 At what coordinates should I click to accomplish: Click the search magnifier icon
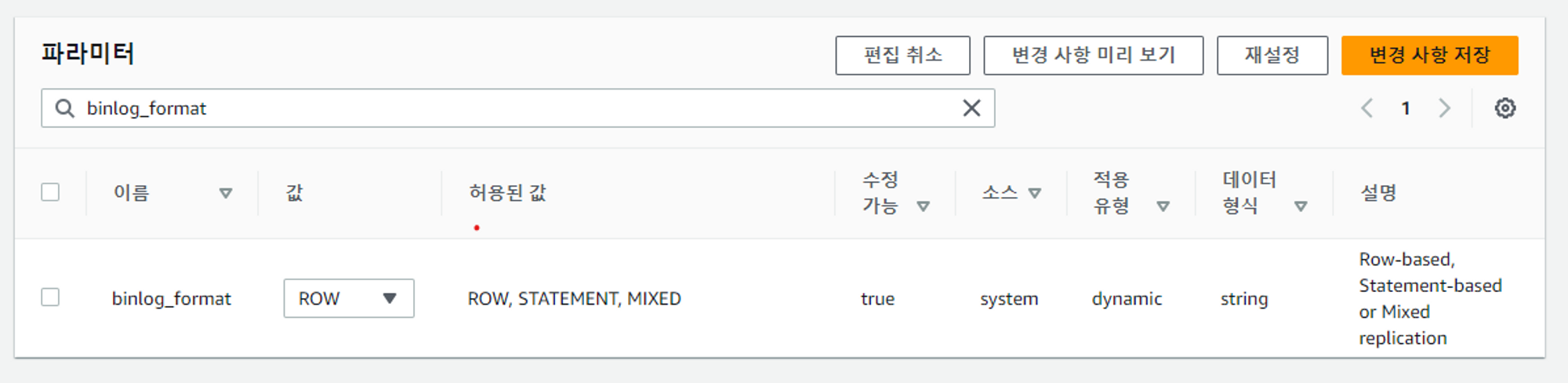pos(64,108)
